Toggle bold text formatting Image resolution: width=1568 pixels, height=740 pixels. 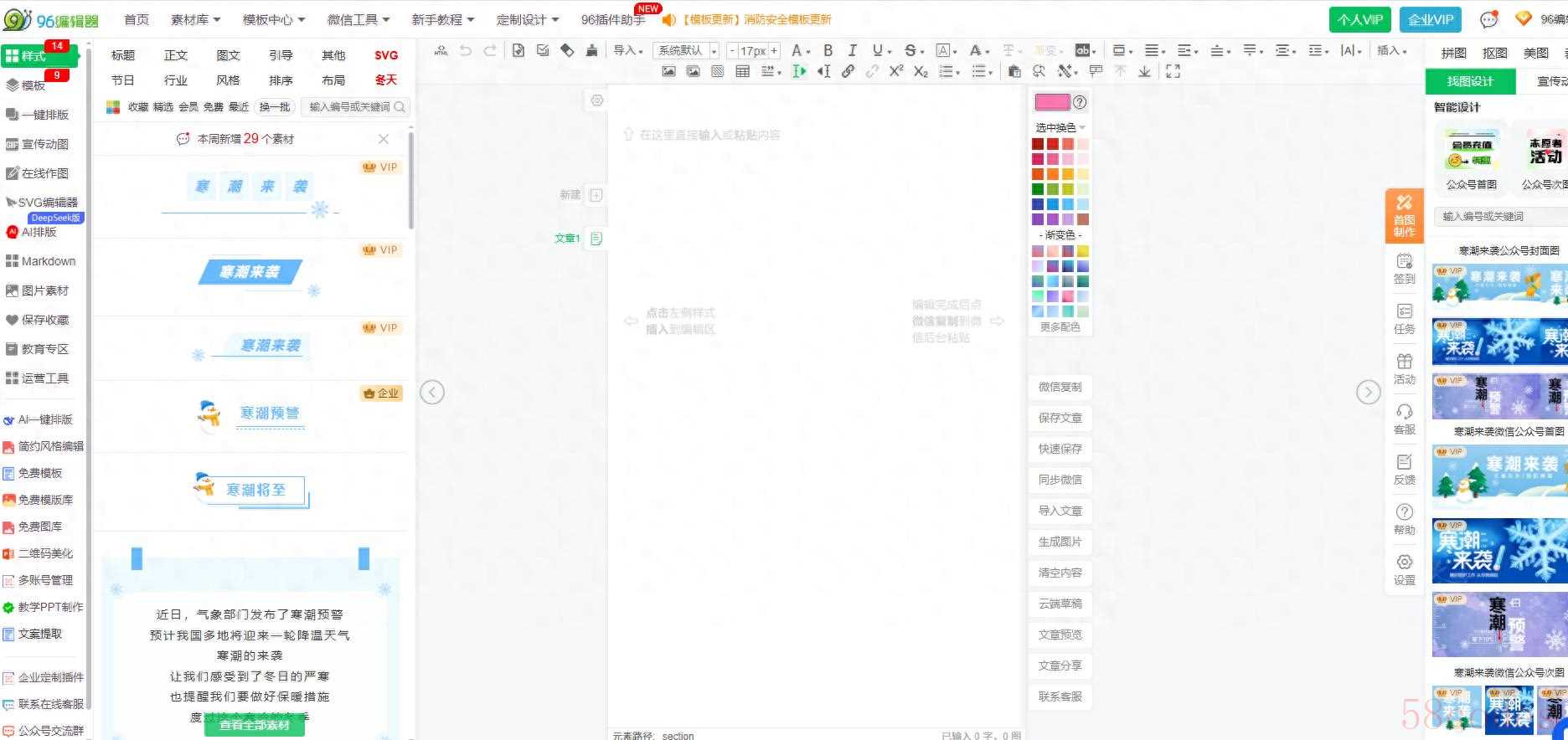coord(828,50)
